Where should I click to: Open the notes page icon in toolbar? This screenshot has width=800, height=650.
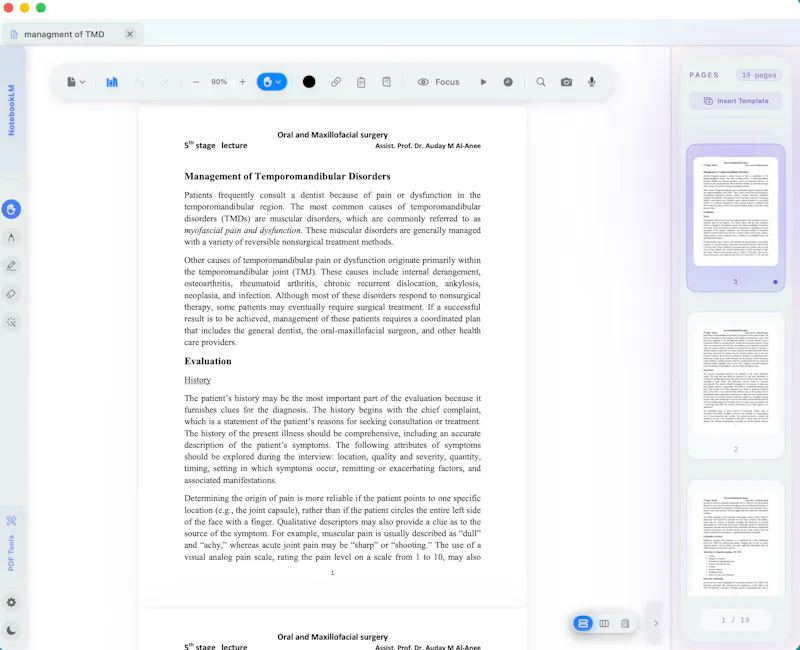(x=387, y=82)
